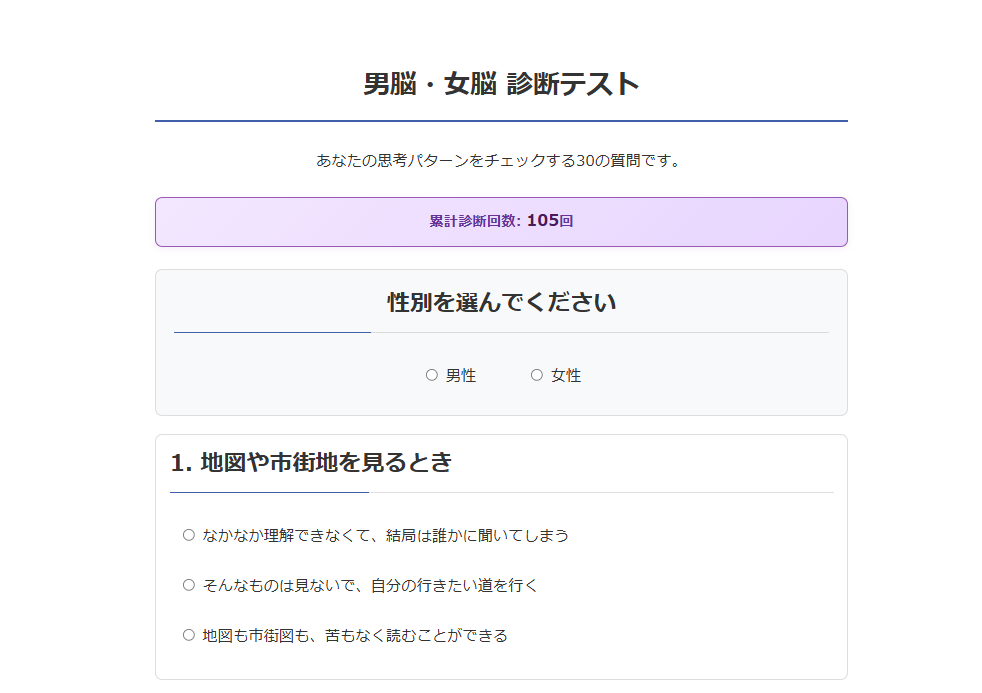
Task: Choose the そんなものは見ないで answer radio circle
Action: 189,585
